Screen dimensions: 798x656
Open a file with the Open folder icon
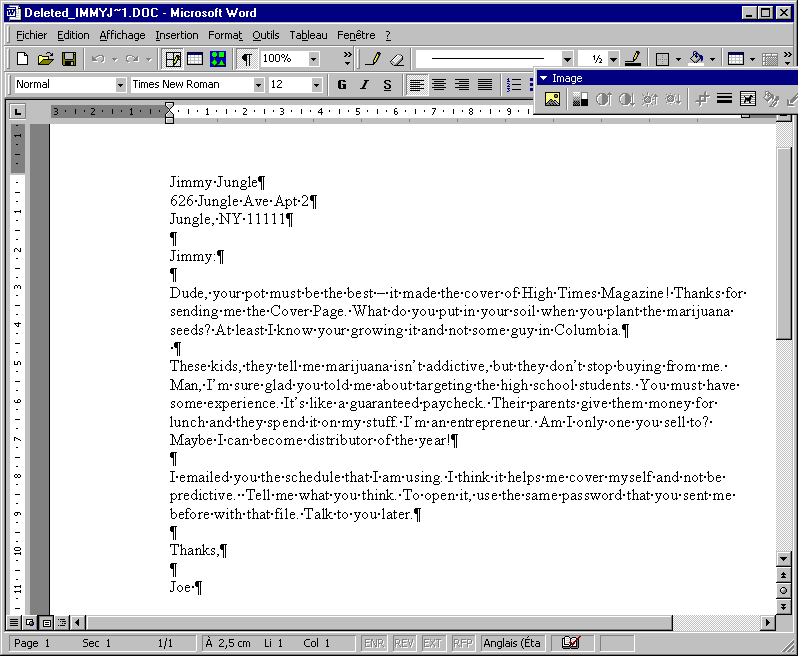(46, 59)
